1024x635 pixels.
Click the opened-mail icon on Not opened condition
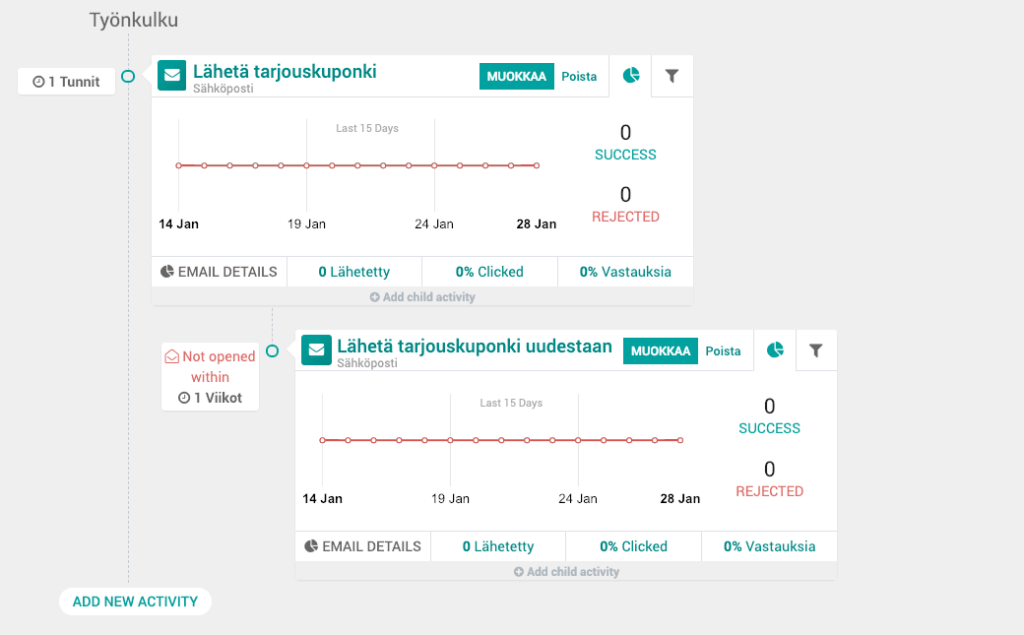coord(172,356)
